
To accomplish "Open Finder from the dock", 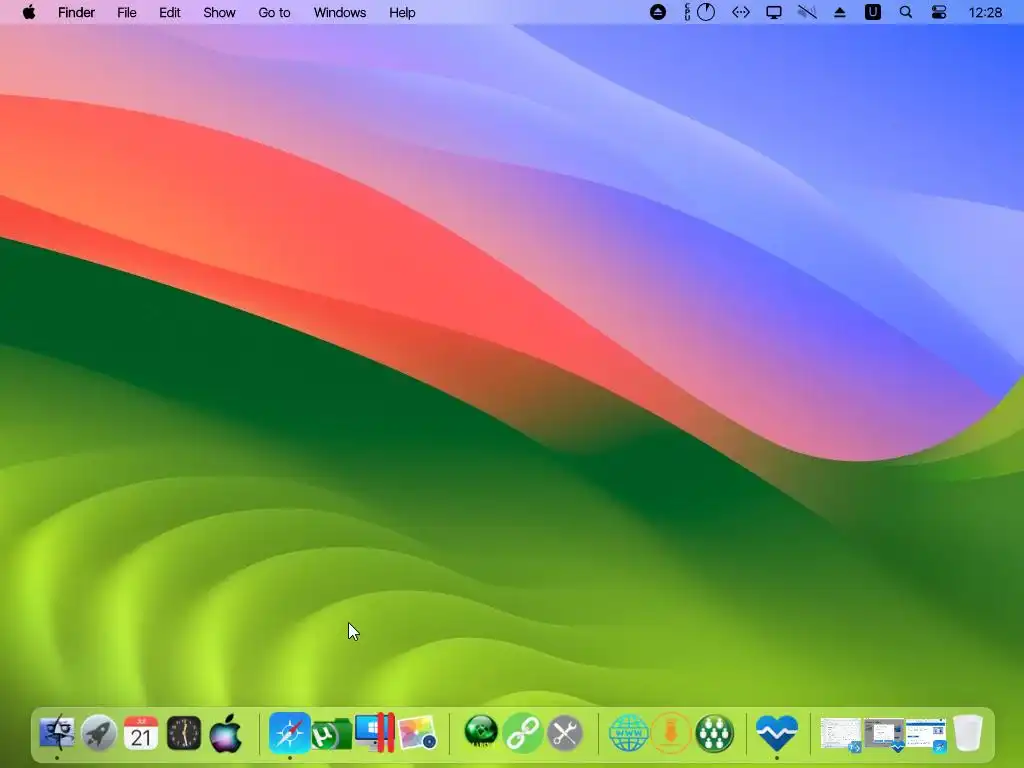I will point(57,732).
